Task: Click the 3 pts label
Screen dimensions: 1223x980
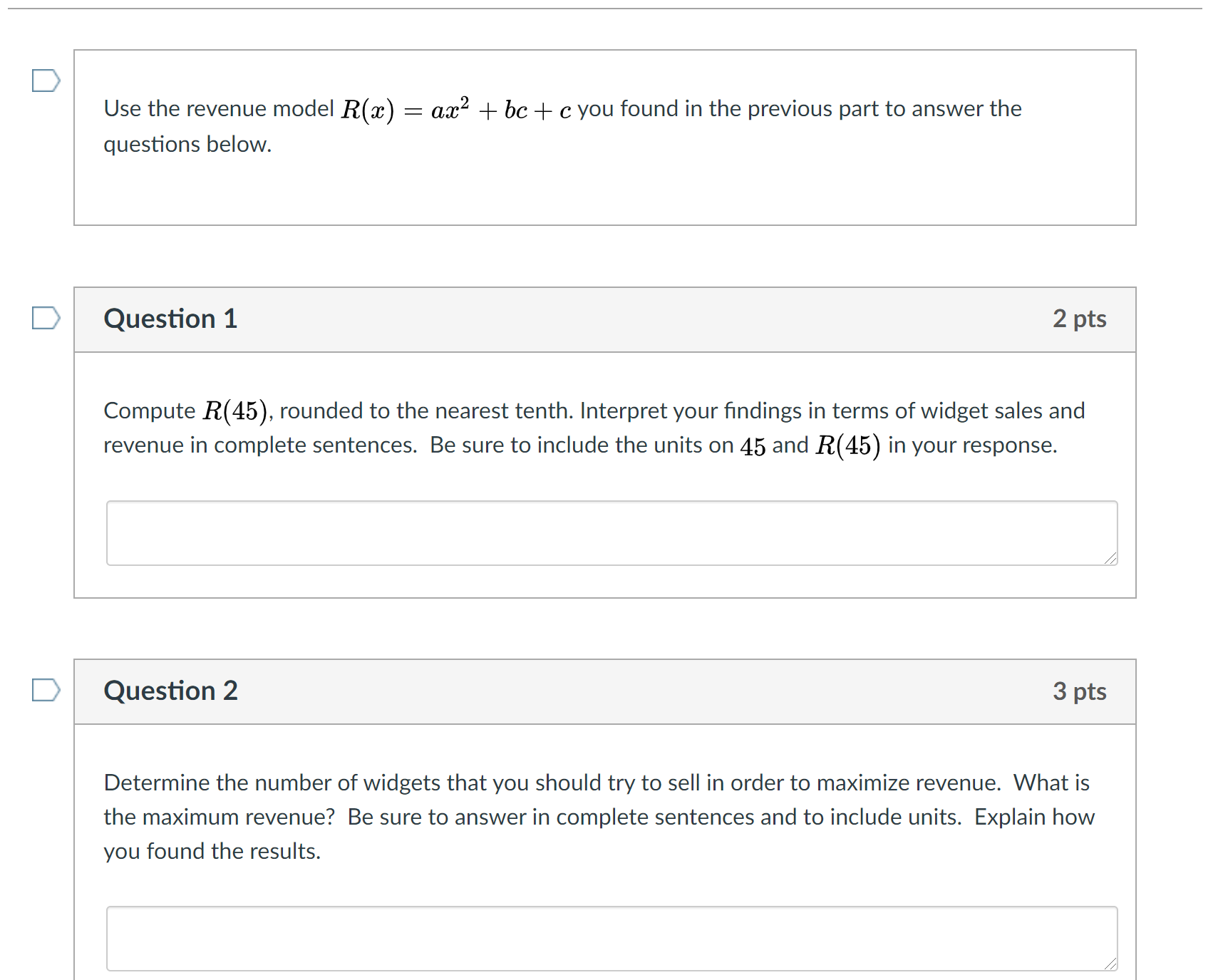Action: pyautogui.click(x=1079, y=691)
